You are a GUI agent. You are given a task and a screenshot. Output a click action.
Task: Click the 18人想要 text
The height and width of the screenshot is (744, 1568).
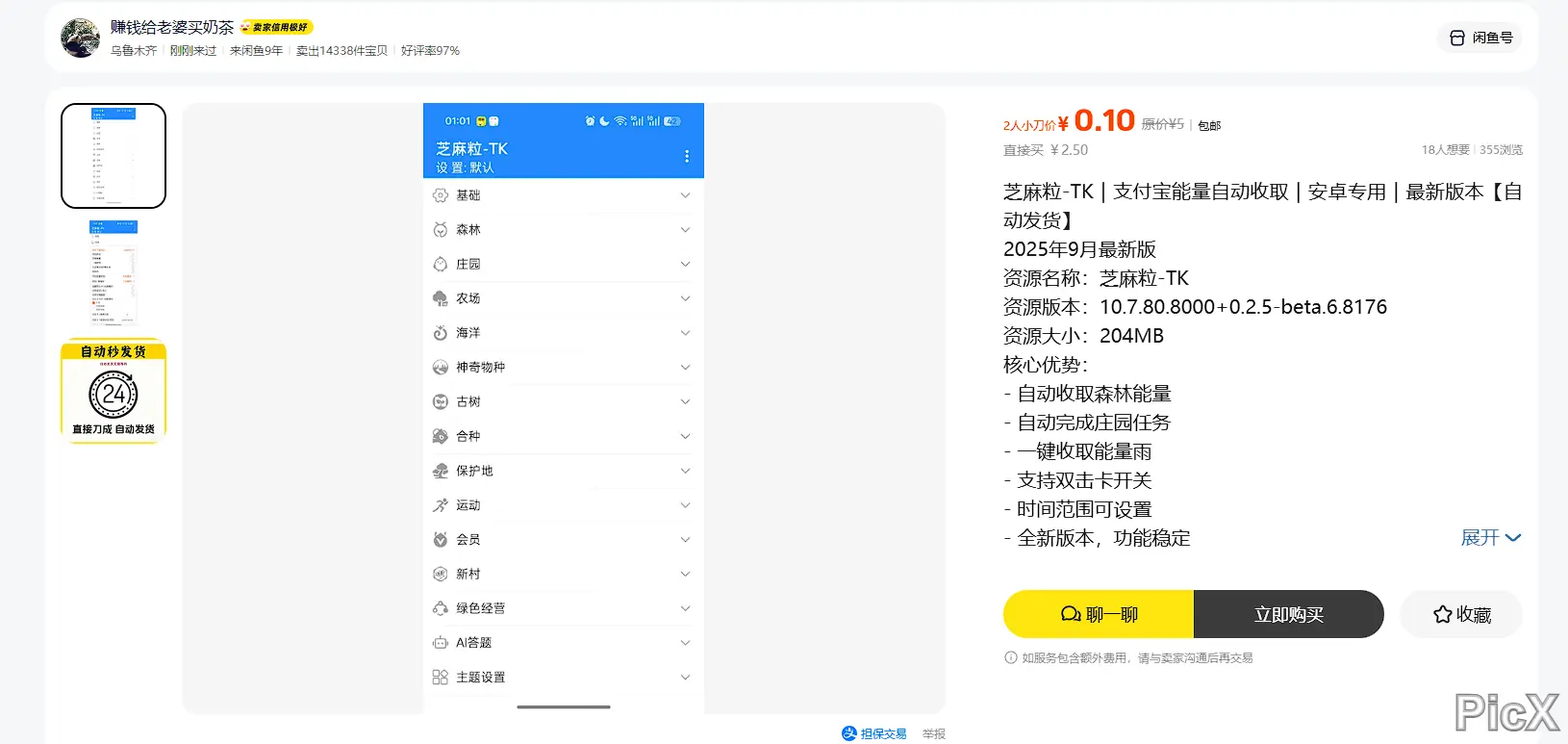pos(1446,150)
